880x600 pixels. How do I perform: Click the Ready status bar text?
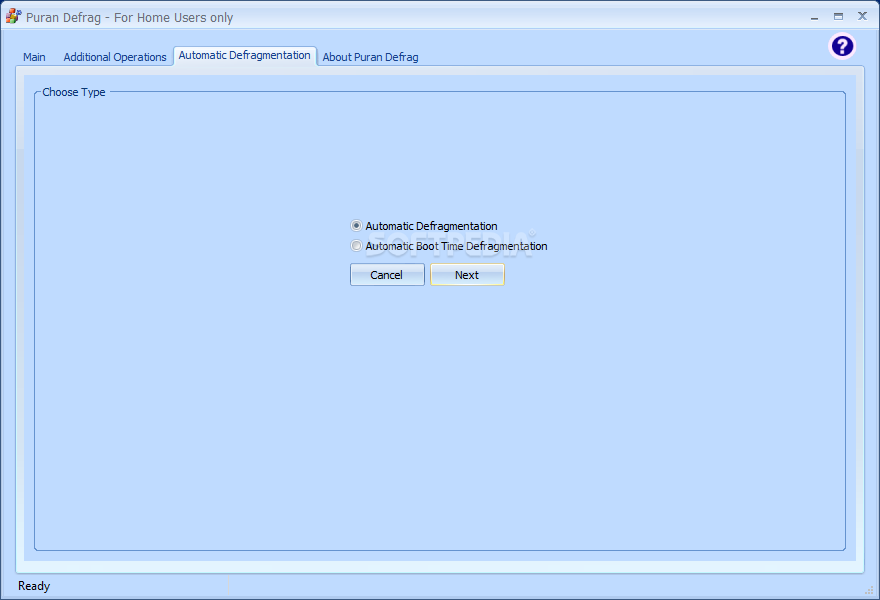[x=34, y=586]
